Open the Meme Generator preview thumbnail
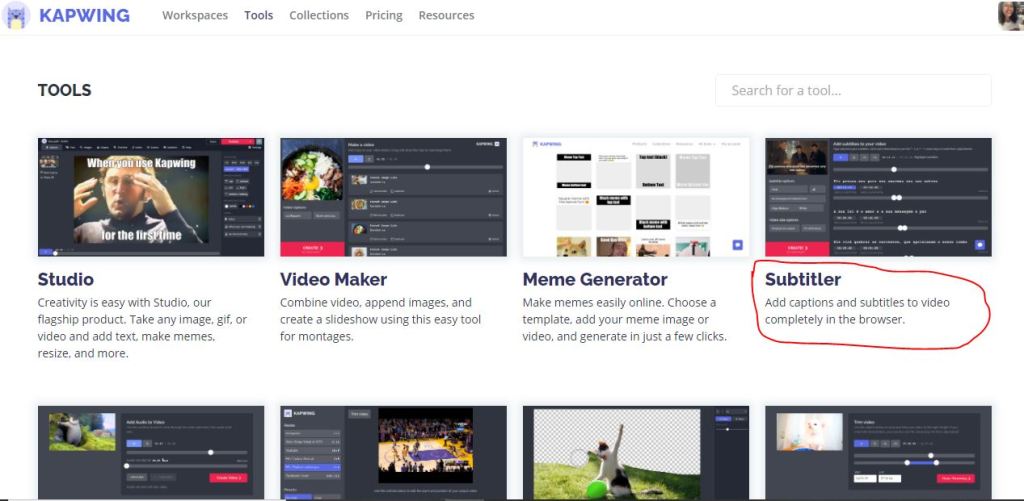The width and height of the screenshot is (1024, 501). click(635, 197)
